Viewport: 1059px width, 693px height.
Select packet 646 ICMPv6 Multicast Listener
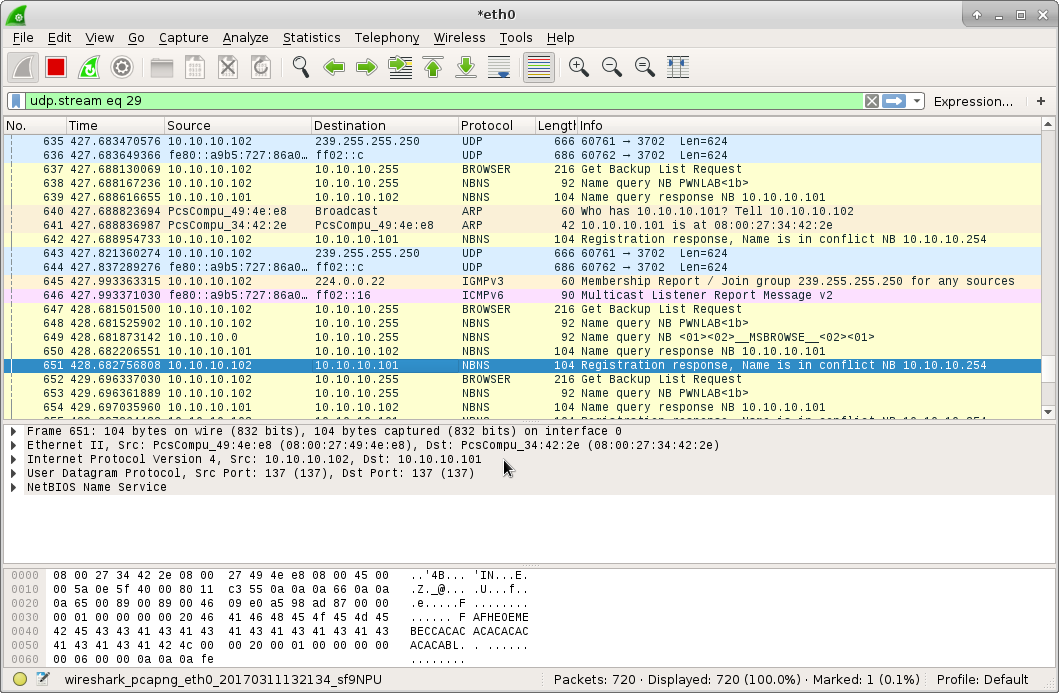(523, 295)
